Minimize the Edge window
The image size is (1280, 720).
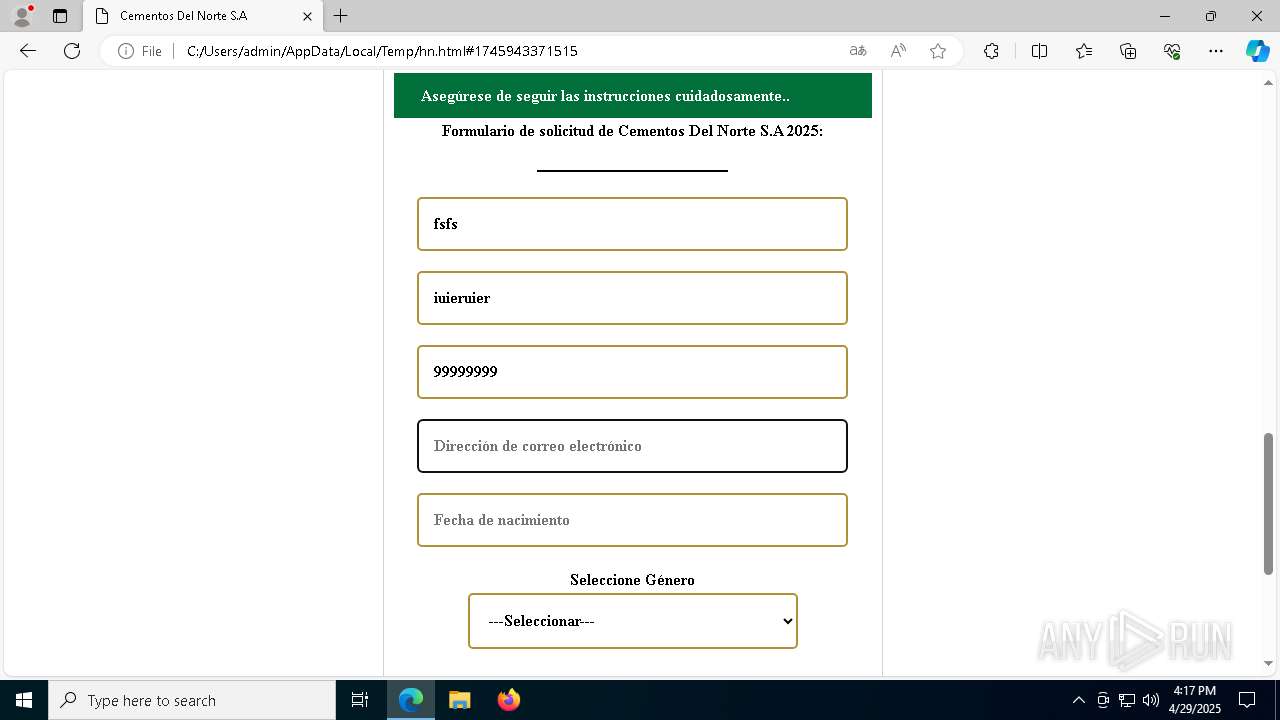[x=1165, y=16]
